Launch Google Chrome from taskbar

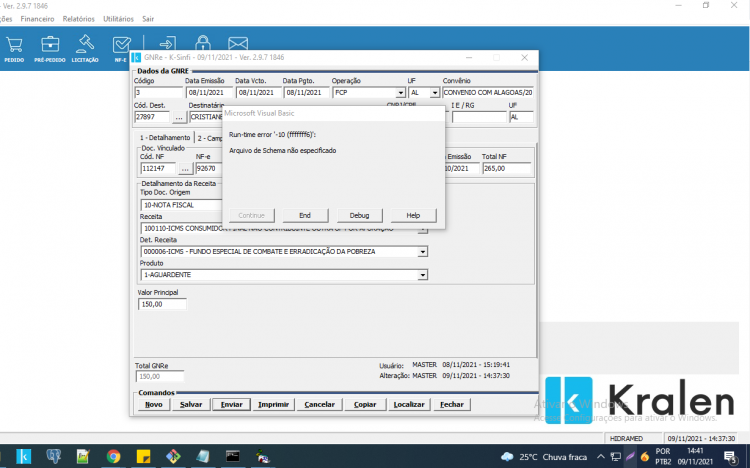click(113, 456)
